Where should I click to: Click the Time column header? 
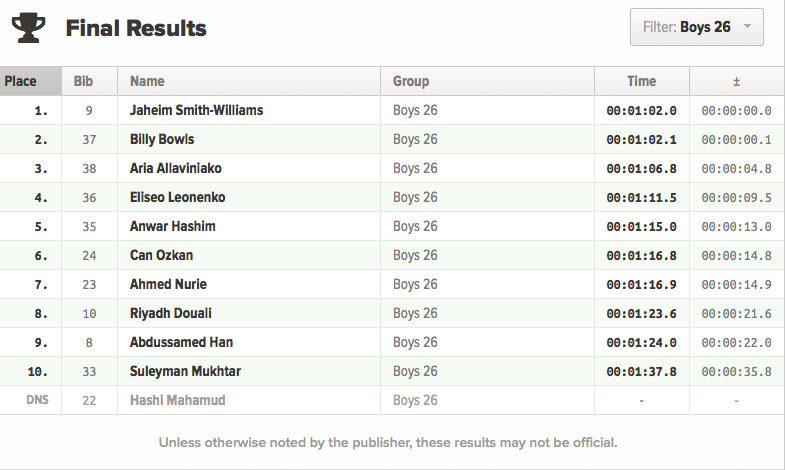(641, 81)
